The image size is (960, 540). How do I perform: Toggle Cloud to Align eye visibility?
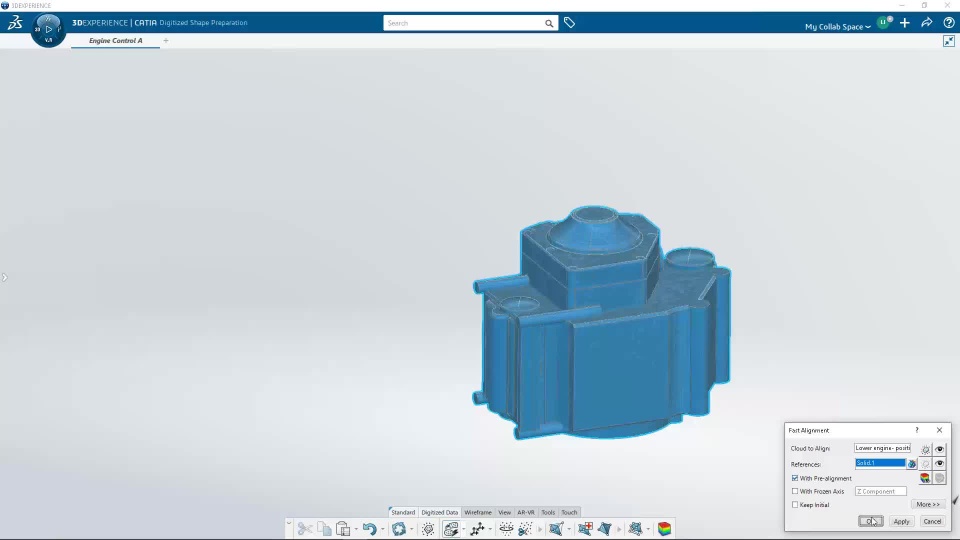pyautogui.click(x=940, y=449)
